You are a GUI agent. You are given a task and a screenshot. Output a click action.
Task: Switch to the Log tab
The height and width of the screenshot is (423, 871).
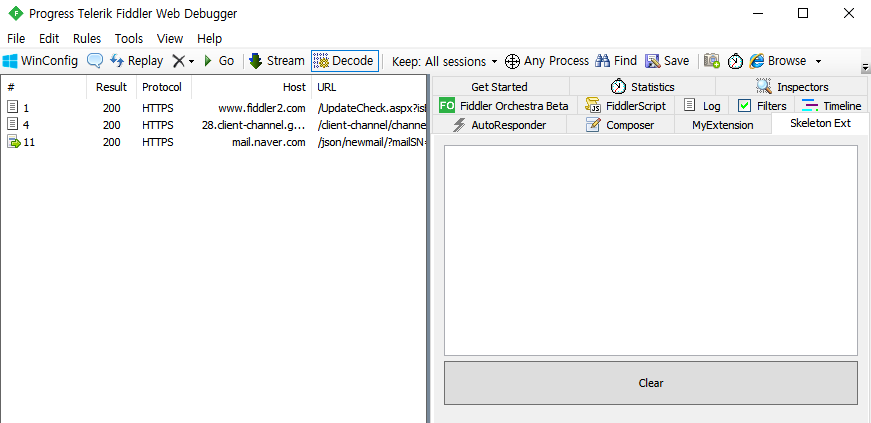[x=702, y=106]
